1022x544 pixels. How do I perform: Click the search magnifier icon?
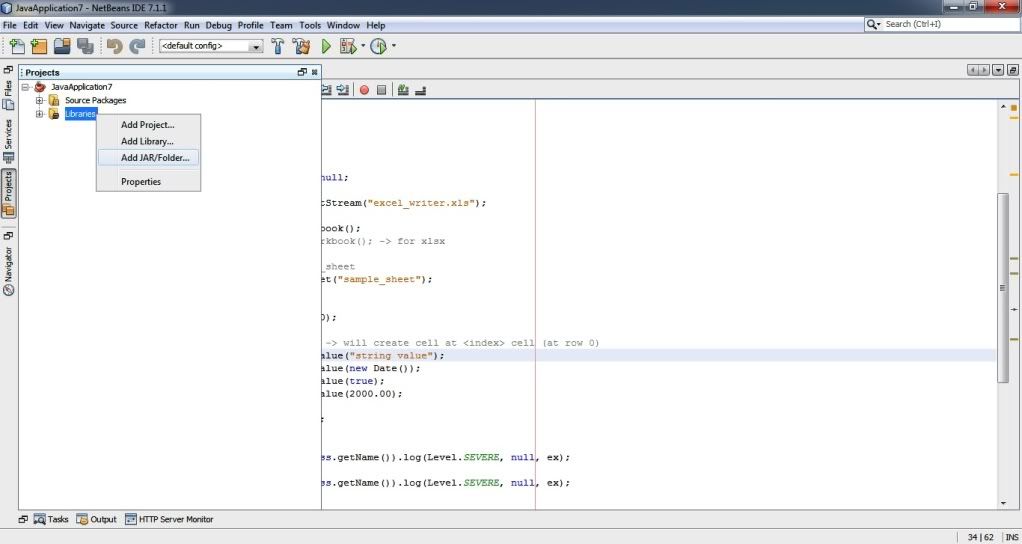click(x=871, y=24)
